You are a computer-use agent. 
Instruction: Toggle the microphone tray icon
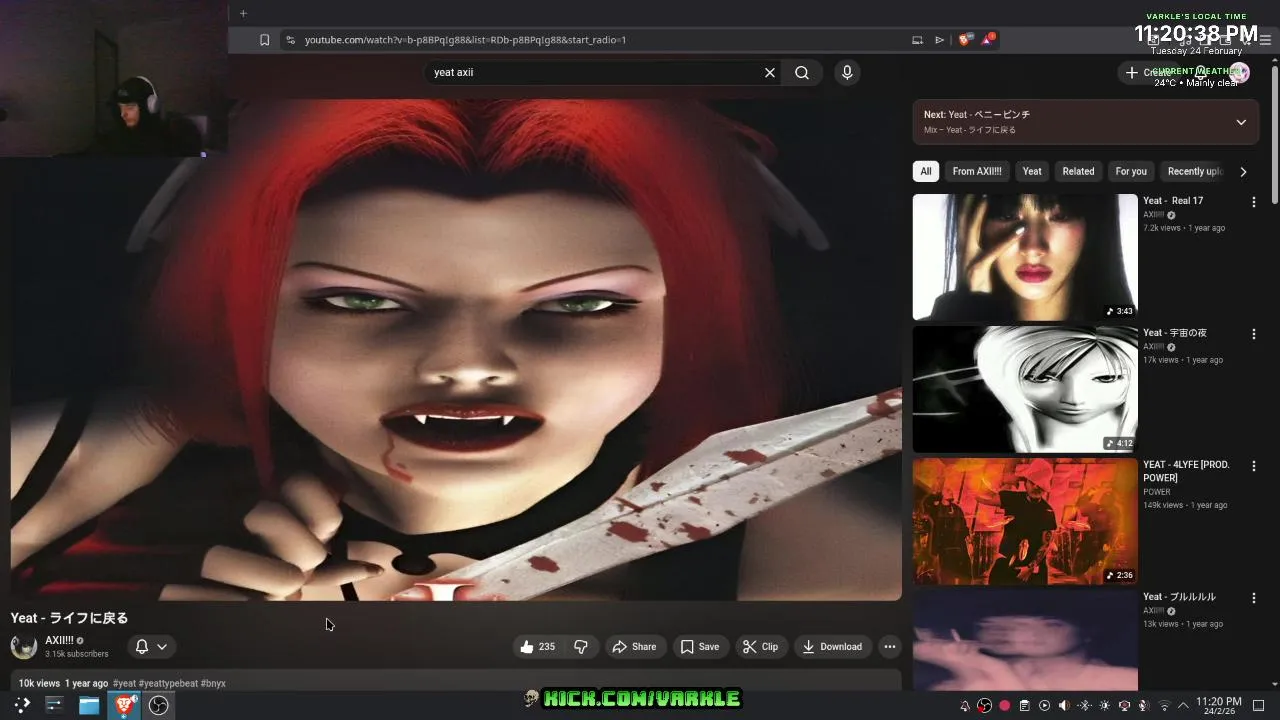[1143, 706]
